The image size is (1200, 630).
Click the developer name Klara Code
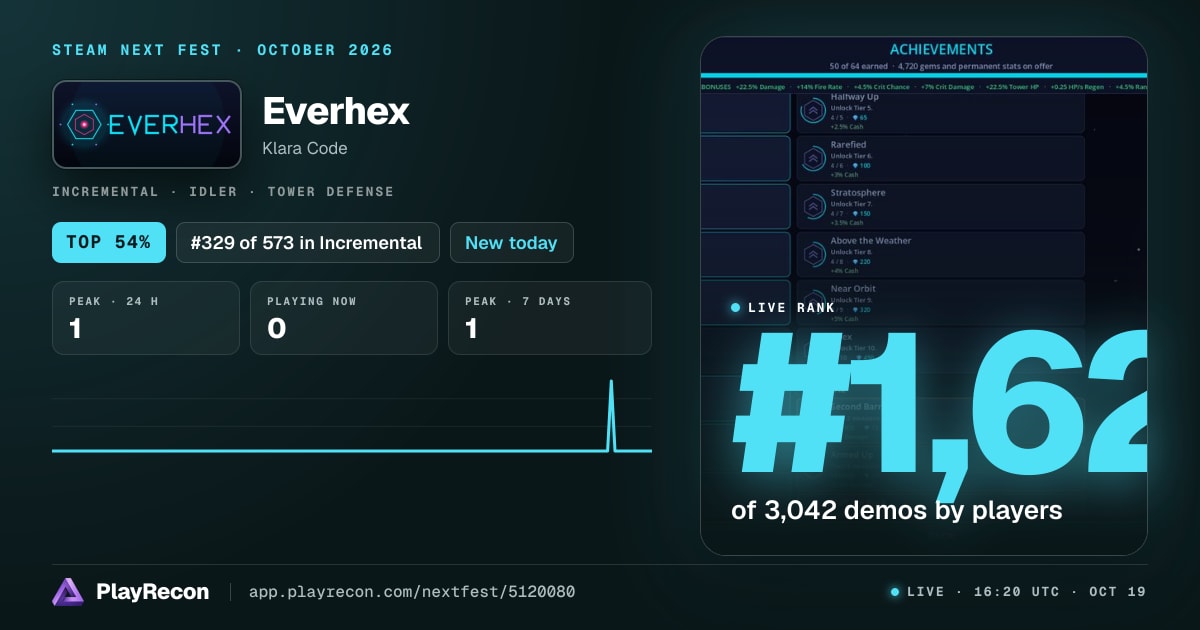click(305, 148)
